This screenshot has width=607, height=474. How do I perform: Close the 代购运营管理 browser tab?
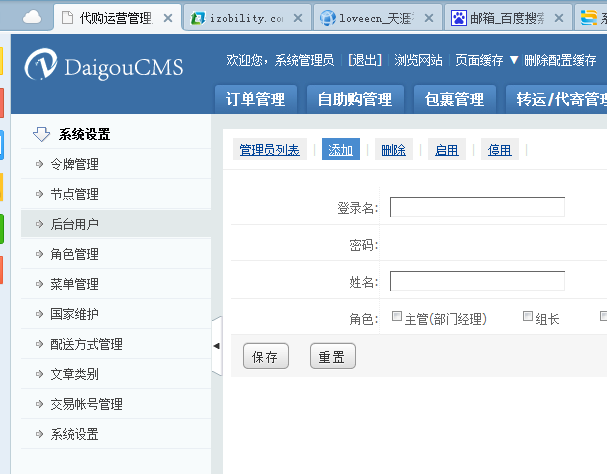coord(168,18)
